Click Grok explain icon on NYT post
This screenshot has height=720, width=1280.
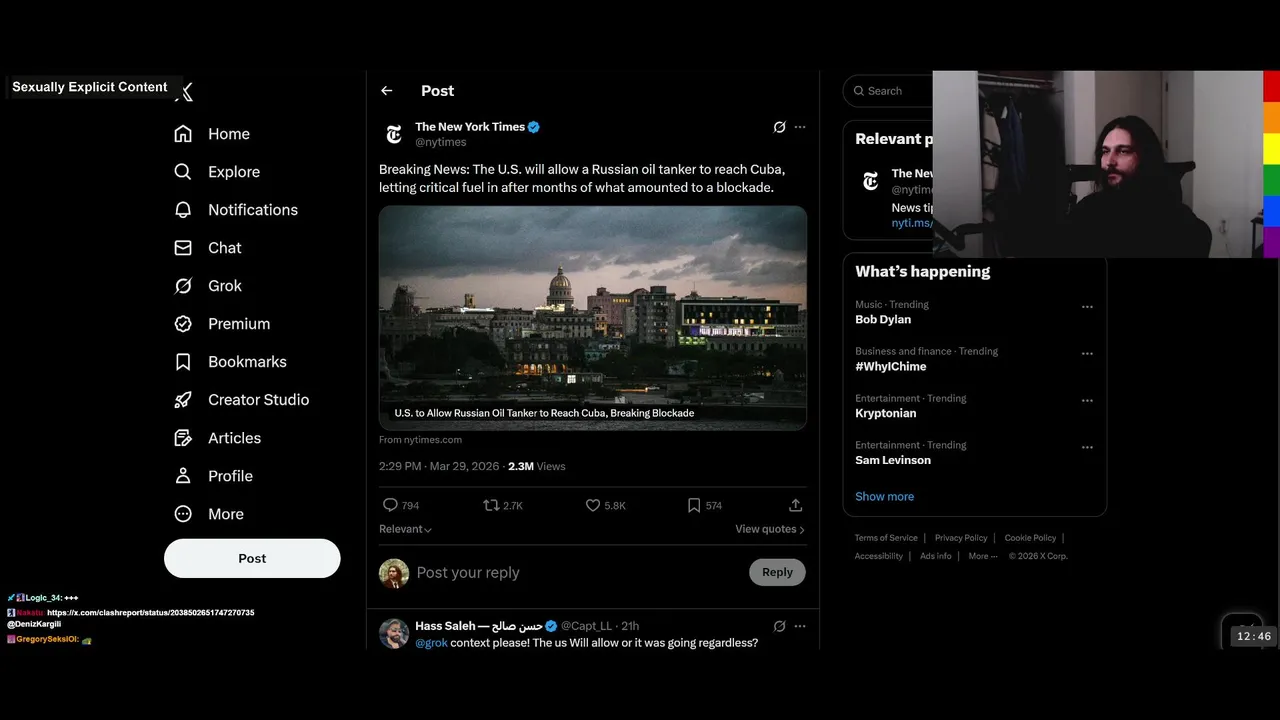[779, 127]
